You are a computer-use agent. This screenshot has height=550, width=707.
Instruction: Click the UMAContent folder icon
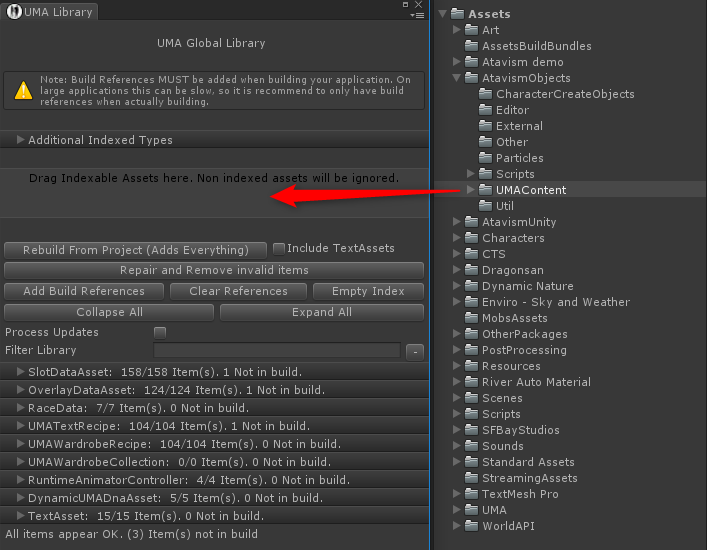[486, 190]
